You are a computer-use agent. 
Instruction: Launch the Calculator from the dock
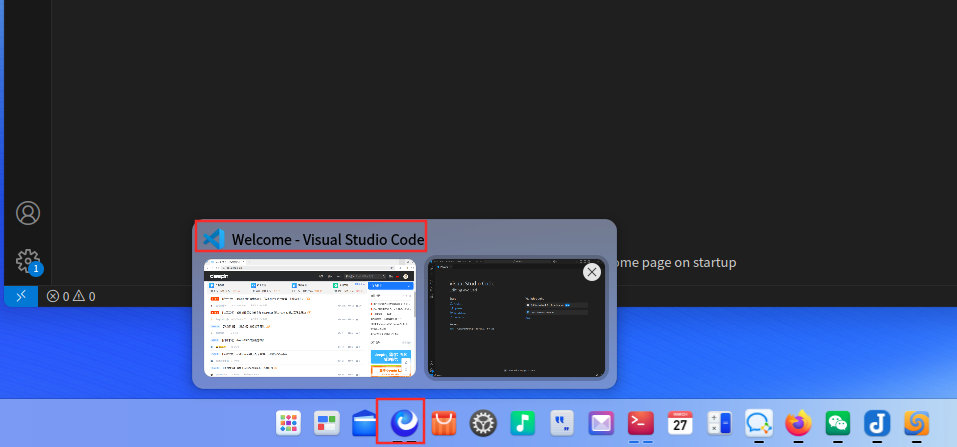pyautogui.click(x=719, y=423)
